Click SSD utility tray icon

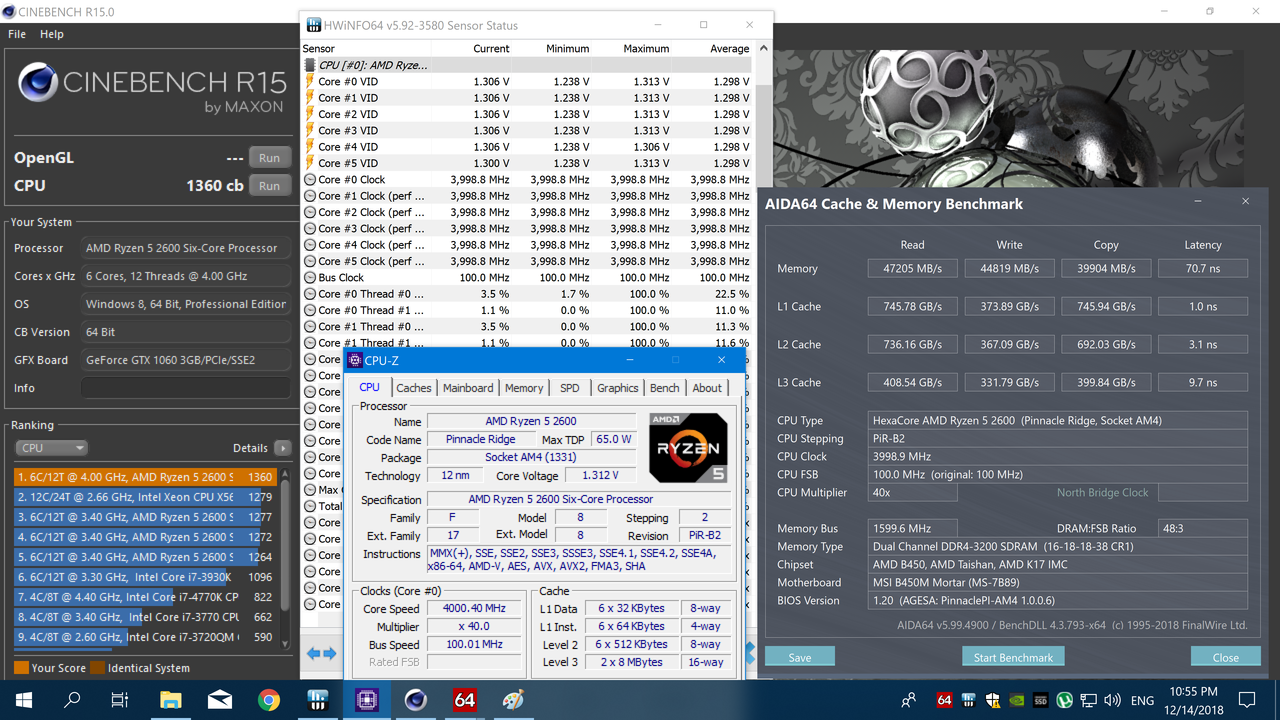click(x=1040, y=700)
